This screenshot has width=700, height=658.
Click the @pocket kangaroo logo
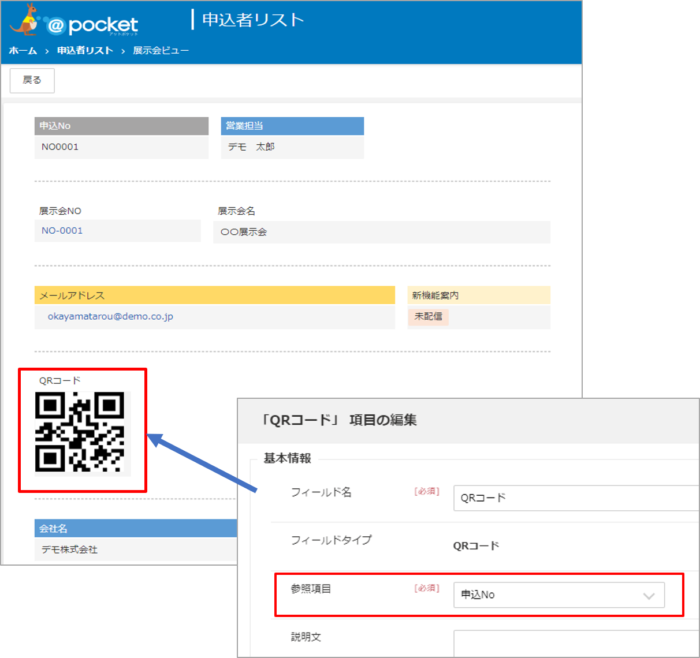click(x=74, y=21)
